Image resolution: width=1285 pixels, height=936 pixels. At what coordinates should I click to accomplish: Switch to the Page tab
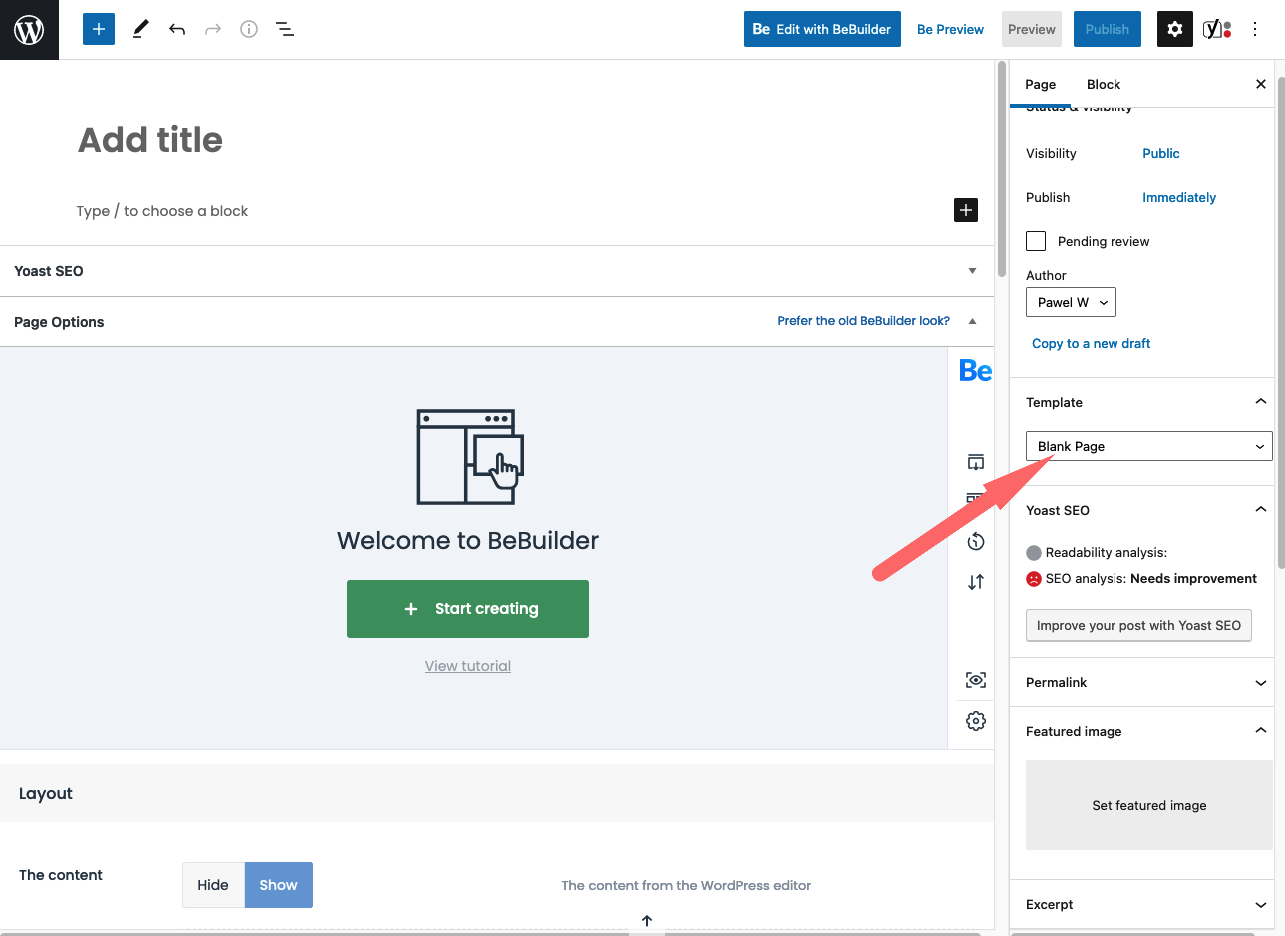tap(1041, 84)
